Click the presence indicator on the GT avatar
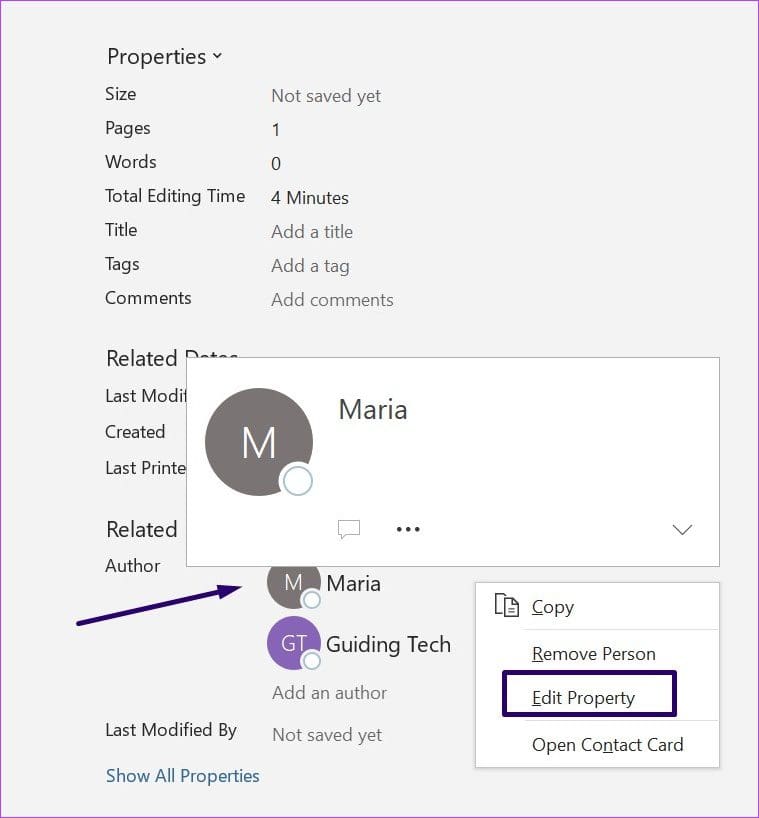Viewport: 759px width, 818px height. pyautogui.click(x=311, y=660)
